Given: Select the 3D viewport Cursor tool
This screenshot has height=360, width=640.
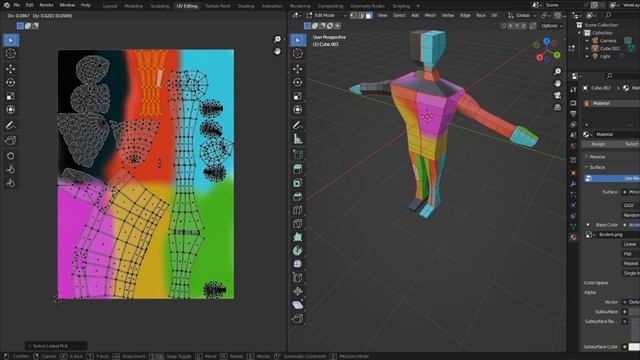Looking at the screenshot, I should click(x=298, y=53).
